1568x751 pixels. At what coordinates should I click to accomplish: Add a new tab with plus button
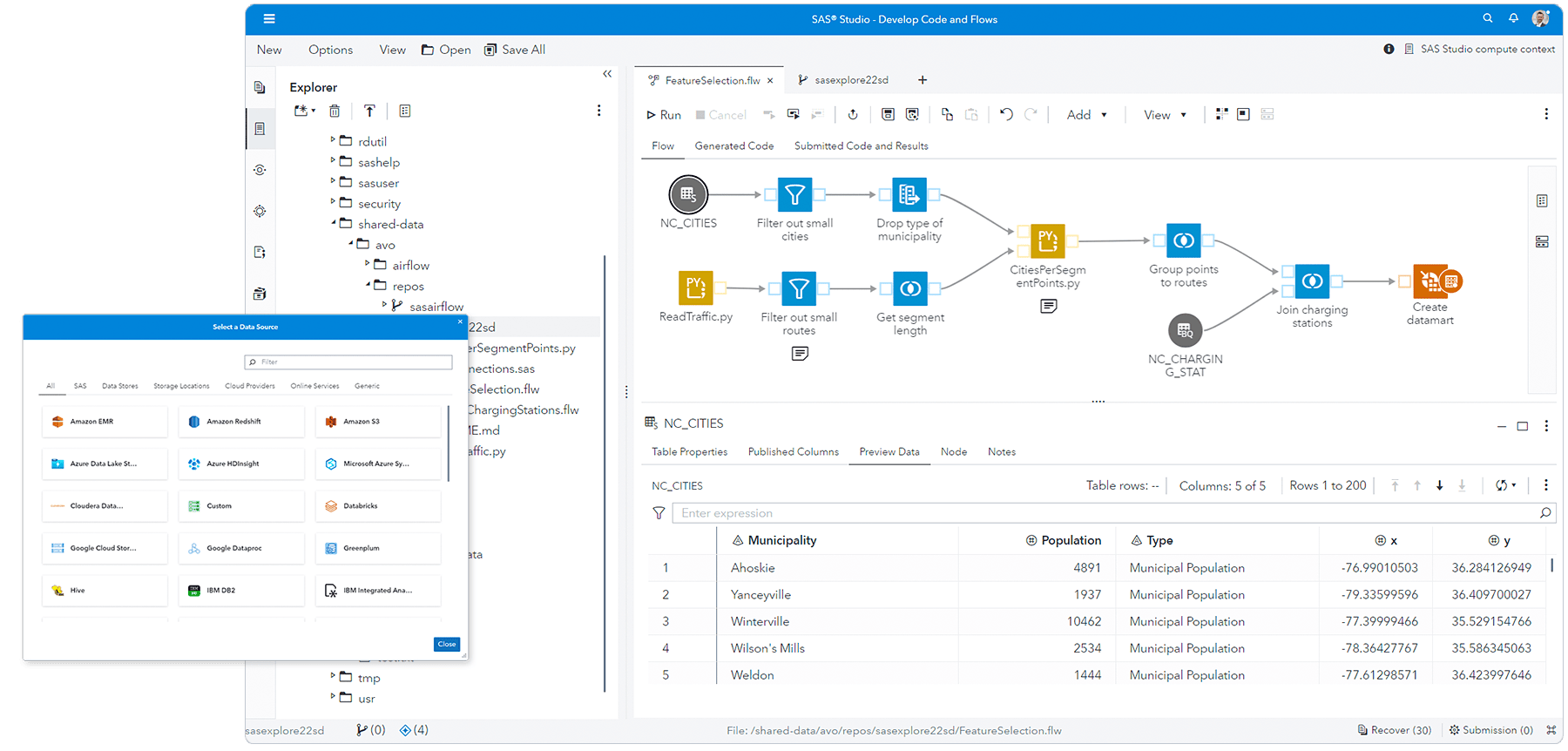click(923, 80)
